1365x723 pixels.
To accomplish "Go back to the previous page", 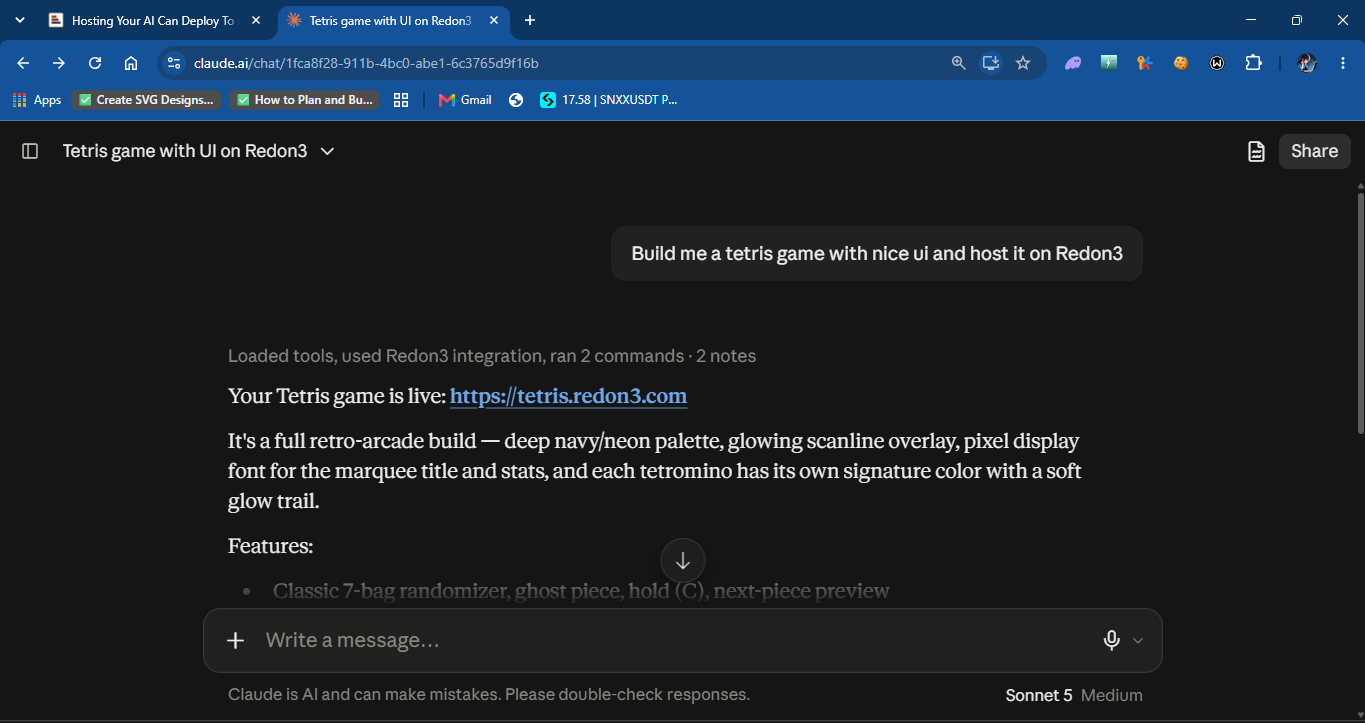I will (x=23, y=63).
